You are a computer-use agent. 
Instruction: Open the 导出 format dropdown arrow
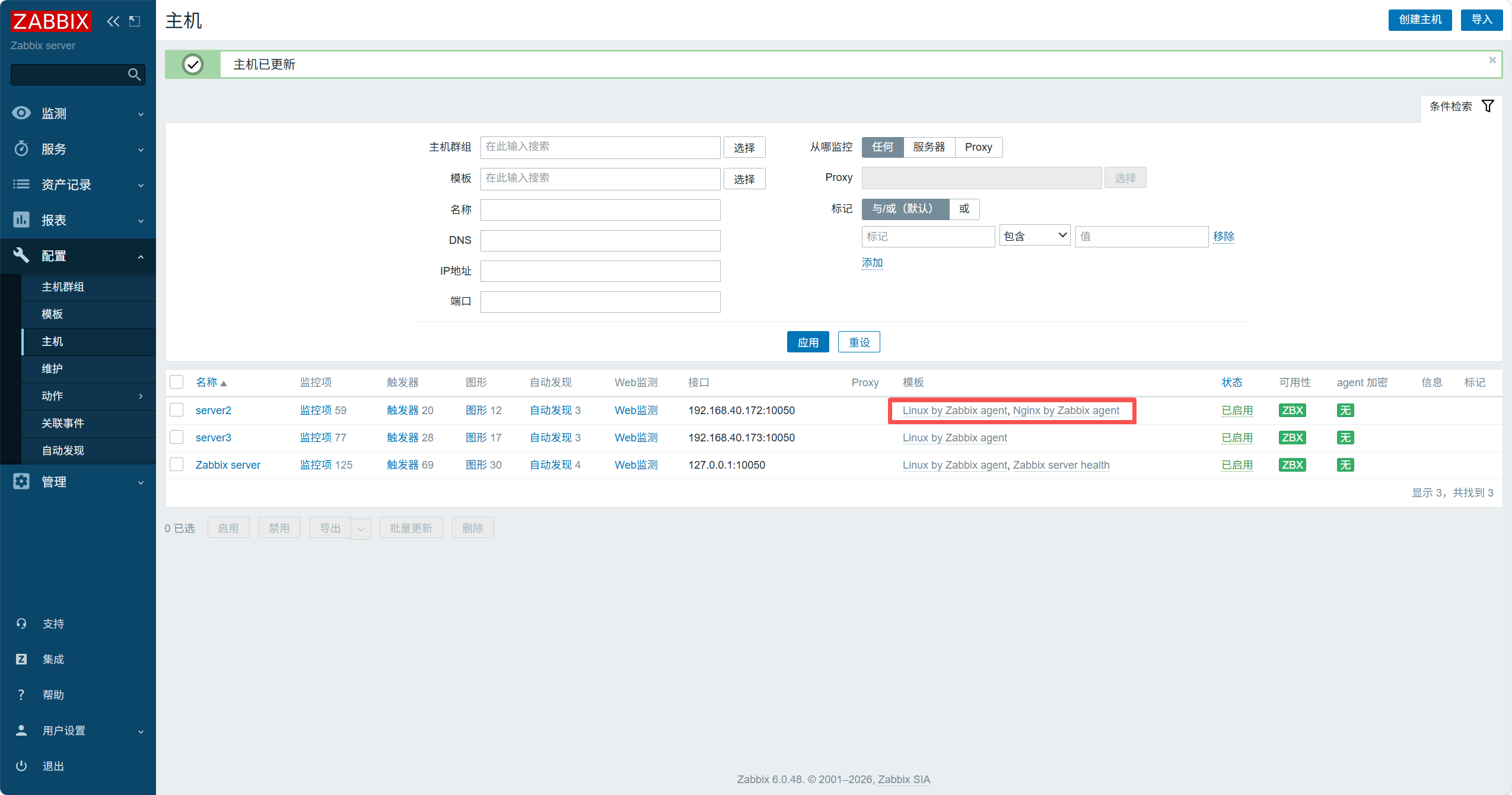(x=361, y=528)
